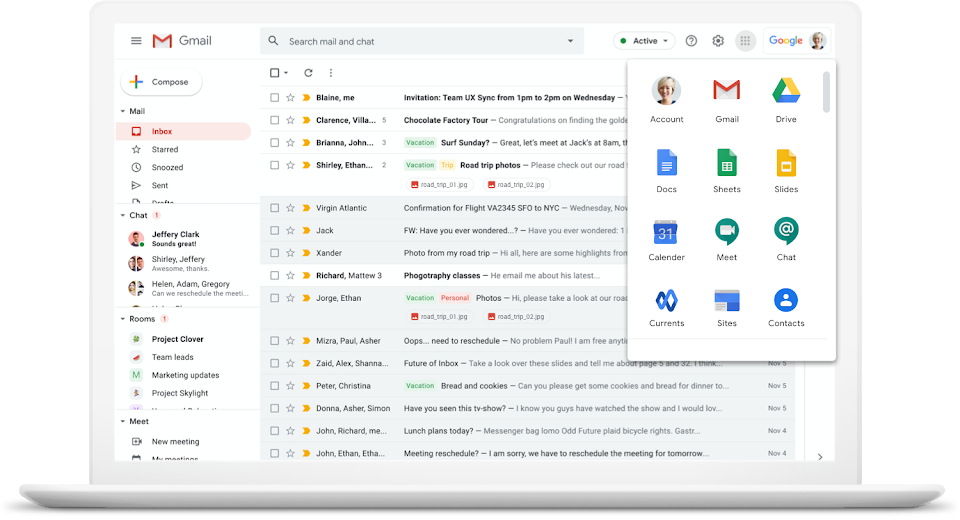Go to the Starred folder
The height and width of the screenshot is (520, 960).
165,149
